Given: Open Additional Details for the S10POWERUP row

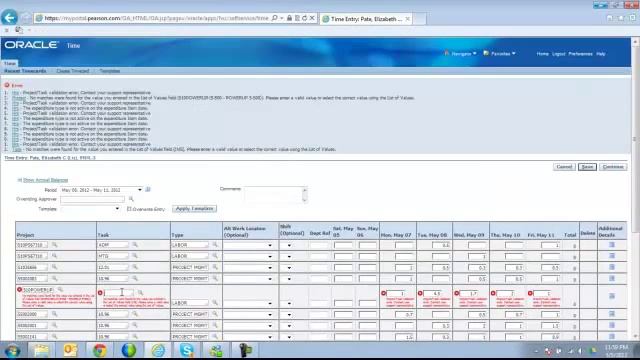Looking at the screenshot, I should [611, 296].
